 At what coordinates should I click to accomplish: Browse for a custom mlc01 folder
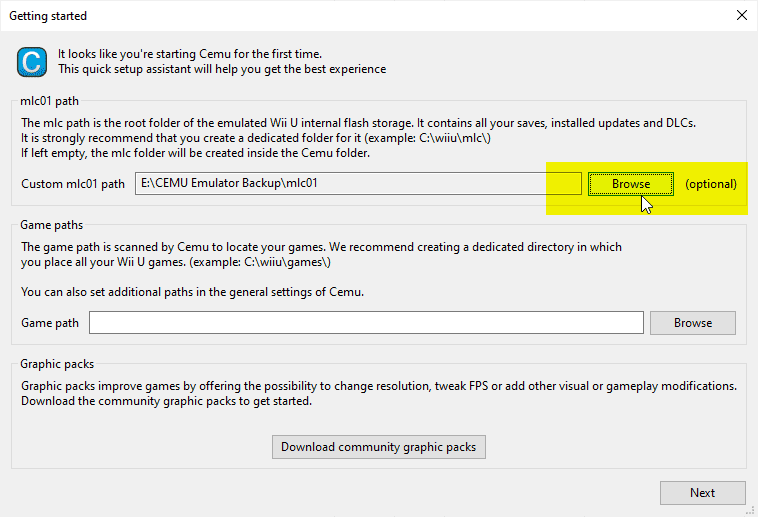tap(630, 184)
